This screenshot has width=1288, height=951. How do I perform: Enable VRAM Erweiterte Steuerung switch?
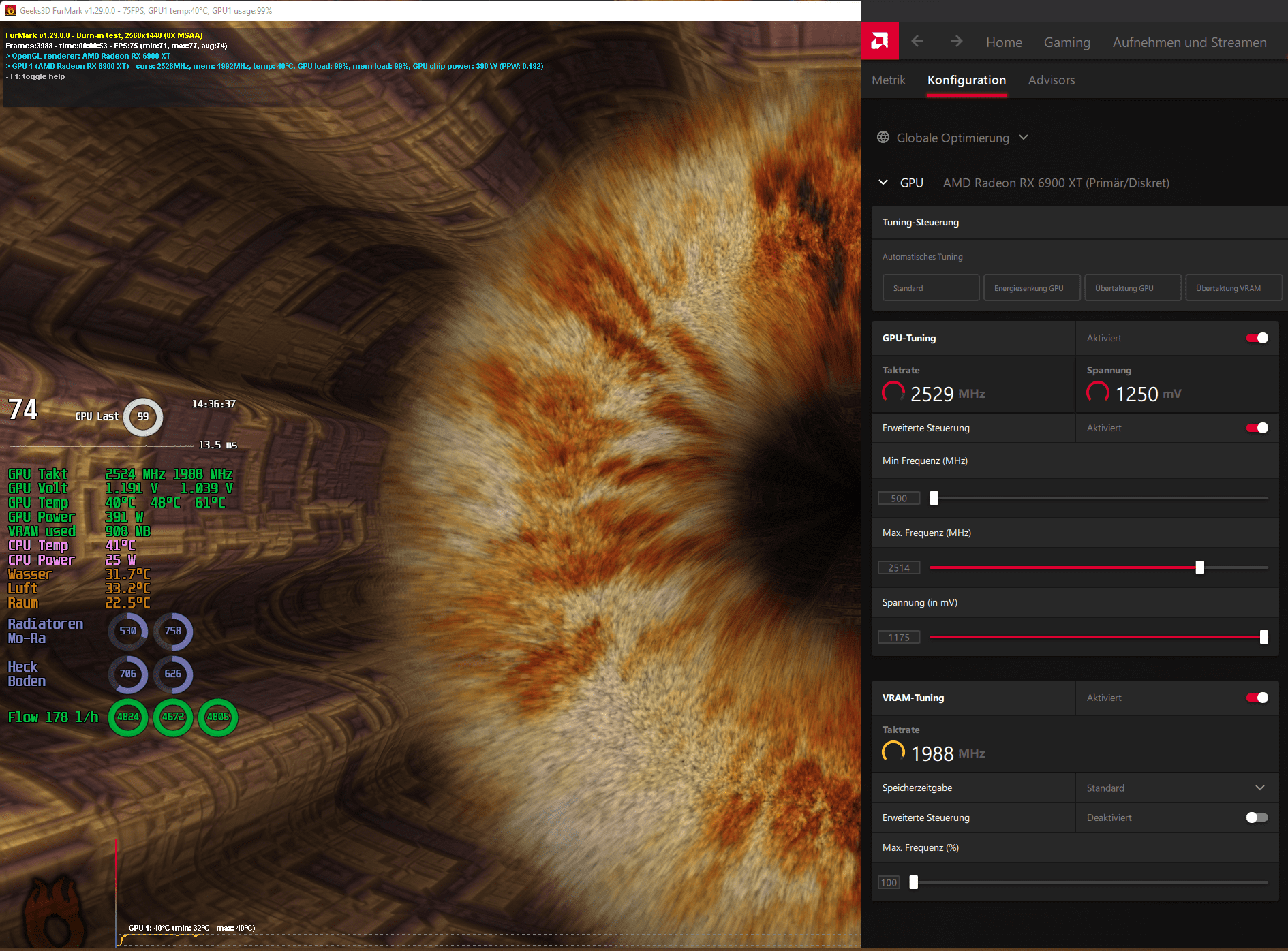[x=1257, y=817]
